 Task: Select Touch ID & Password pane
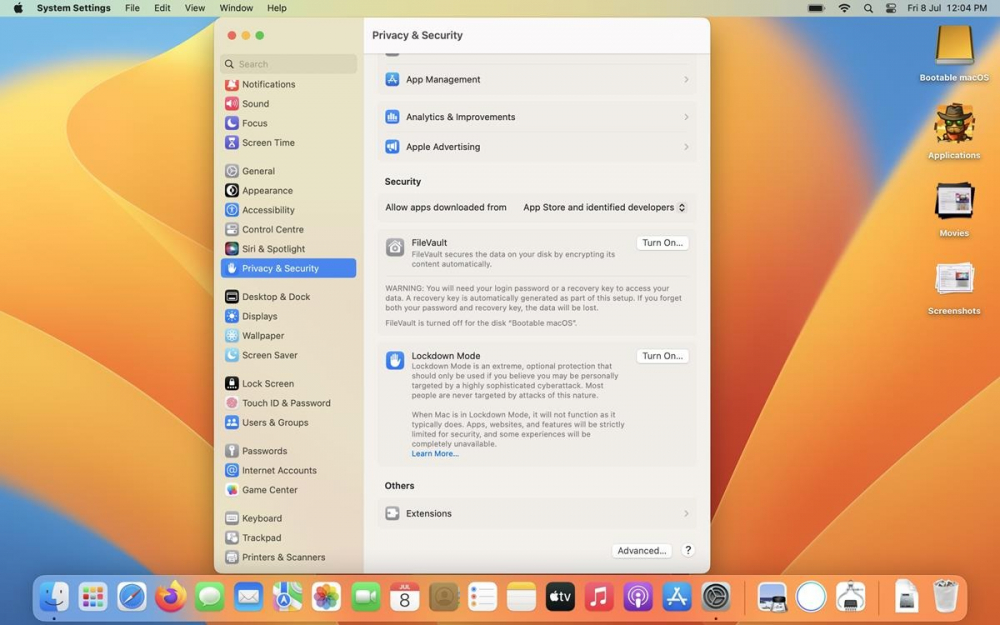pos(285,403)
